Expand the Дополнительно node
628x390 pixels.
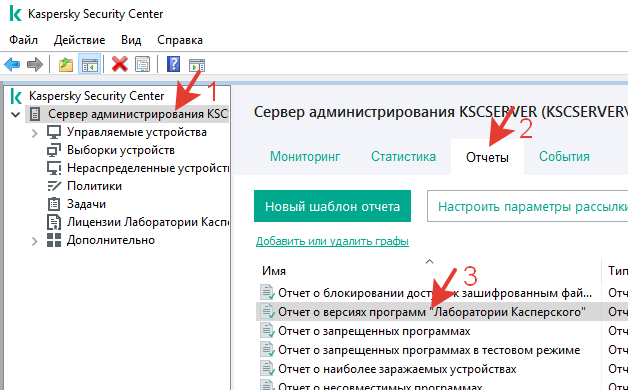tap(35, 241)
